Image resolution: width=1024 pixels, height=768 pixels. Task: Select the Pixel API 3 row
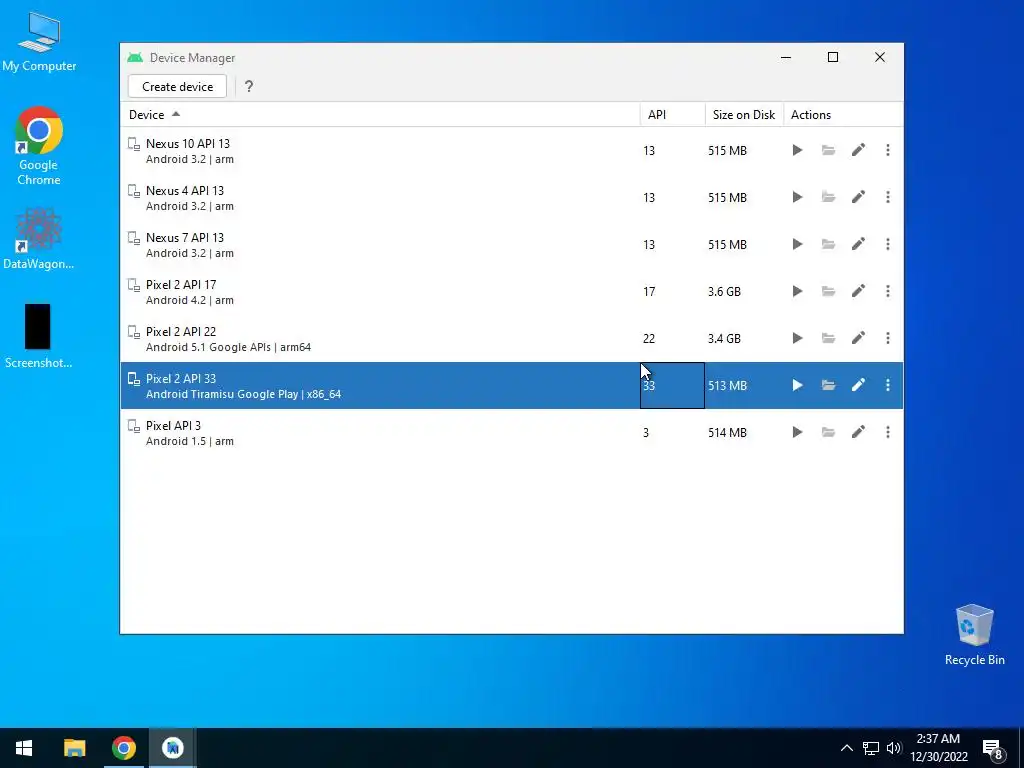click(x=512, y=432)
